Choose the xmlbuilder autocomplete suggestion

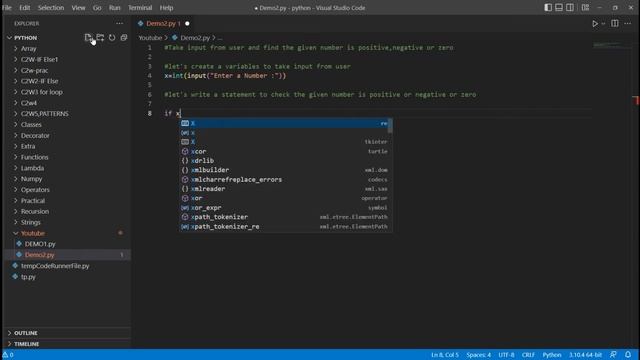point(286,170)
